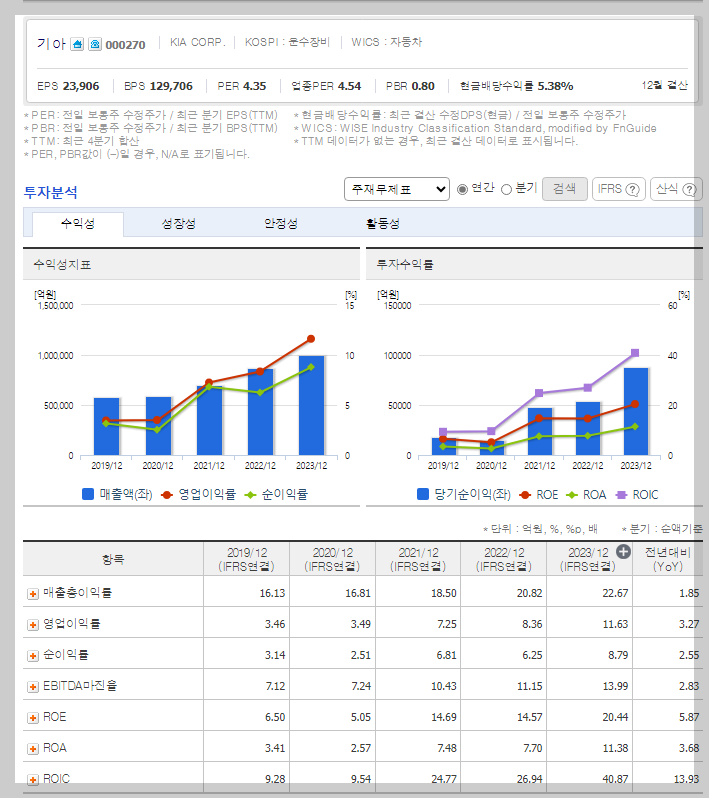The width and height of the screenshot is (709, 798).
Task: Select the 분기 radio button
Action: tap(506, 189)
